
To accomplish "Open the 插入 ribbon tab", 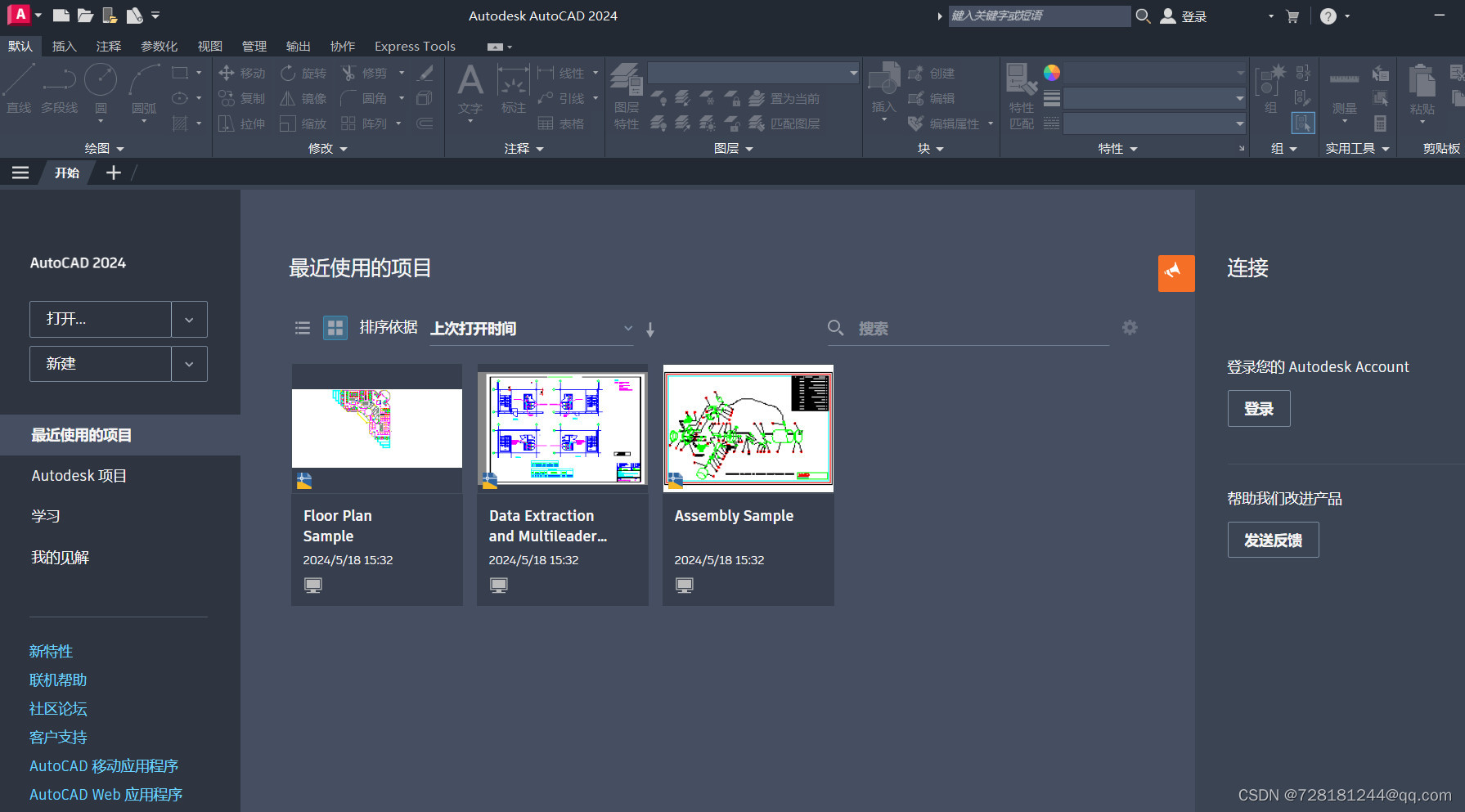I will (x=64, y=47).
